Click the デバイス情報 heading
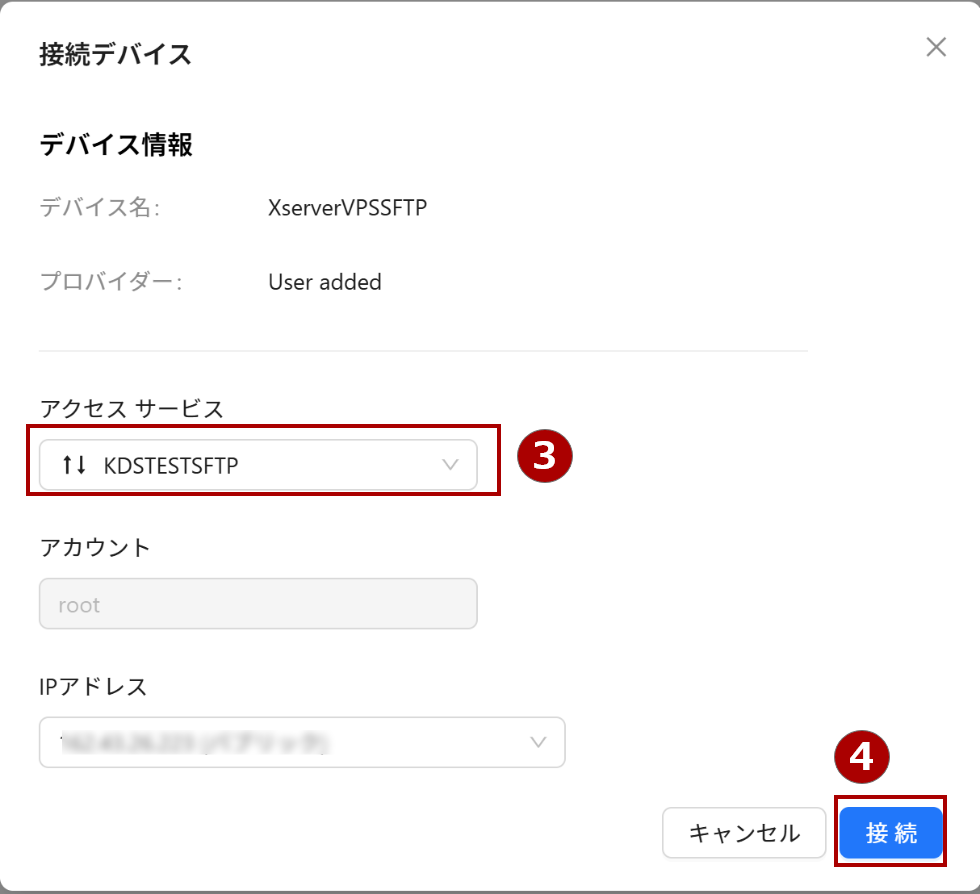 (x=116, y=145)
